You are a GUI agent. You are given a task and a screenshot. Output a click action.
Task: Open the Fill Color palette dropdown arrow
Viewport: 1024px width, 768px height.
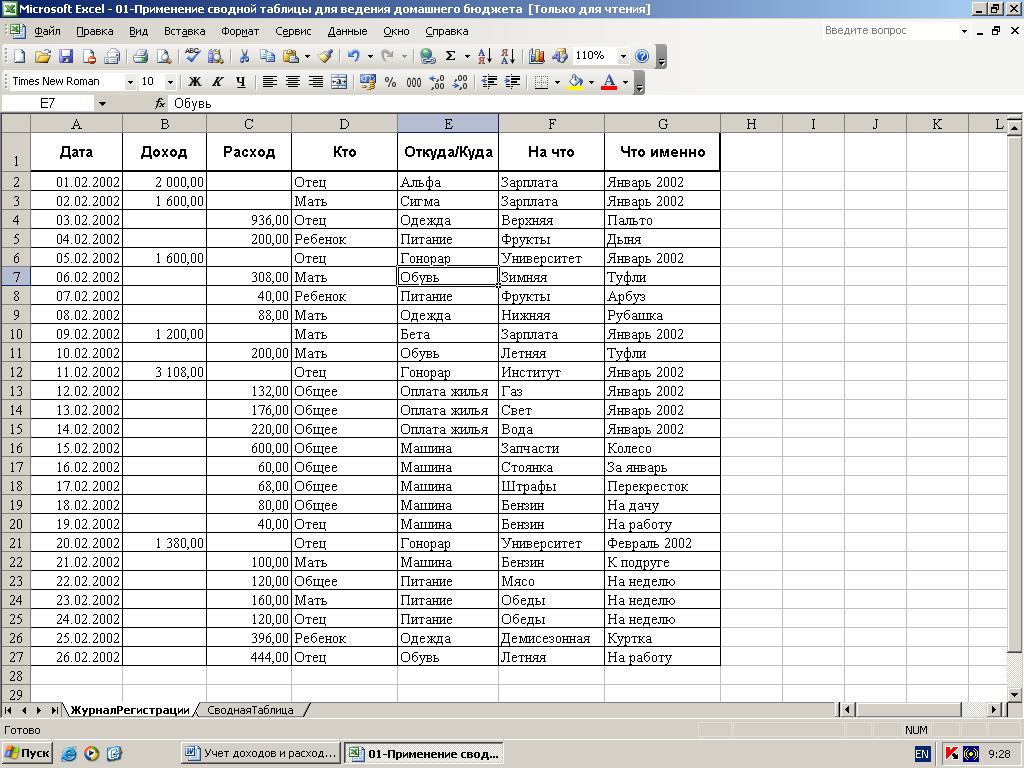click(x=591, y=82)
